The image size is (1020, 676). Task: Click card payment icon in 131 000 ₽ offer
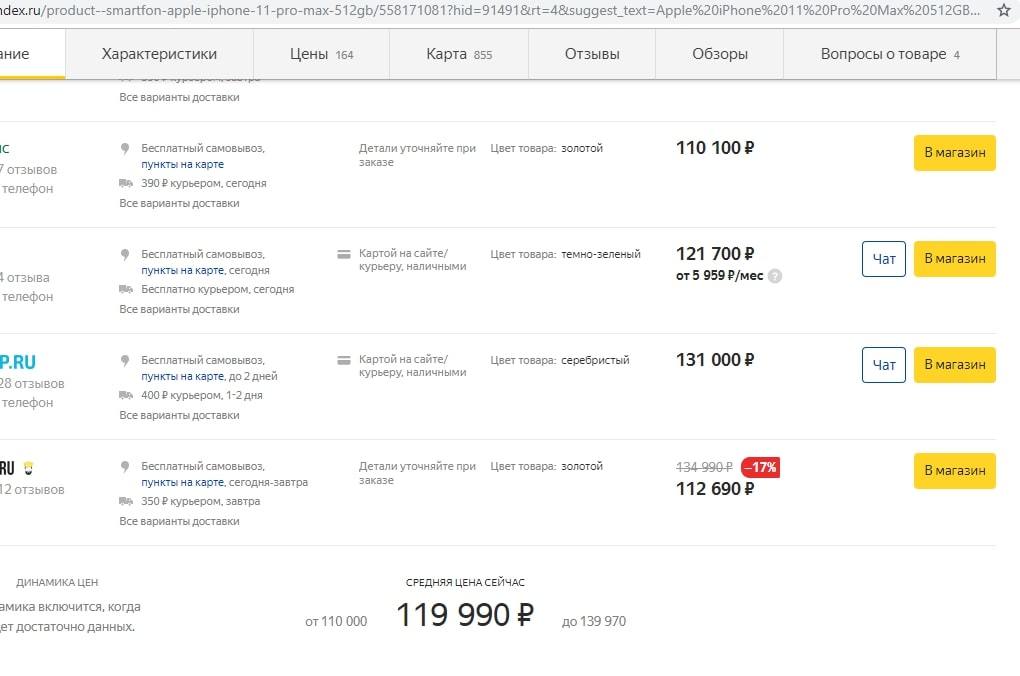click(344, 360)
